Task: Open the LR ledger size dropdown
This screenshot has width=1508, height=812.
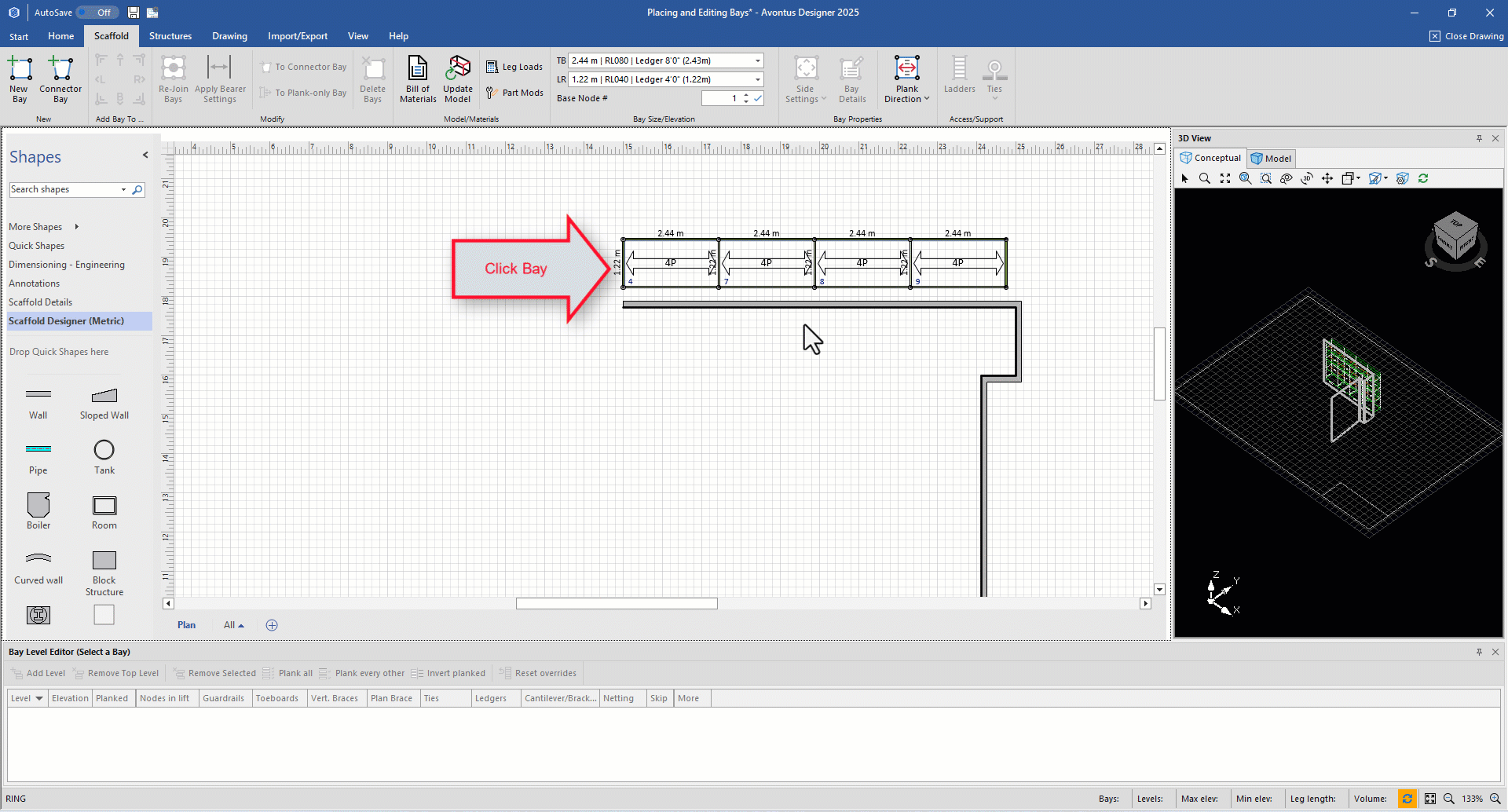Action: [x=758, y=79]
